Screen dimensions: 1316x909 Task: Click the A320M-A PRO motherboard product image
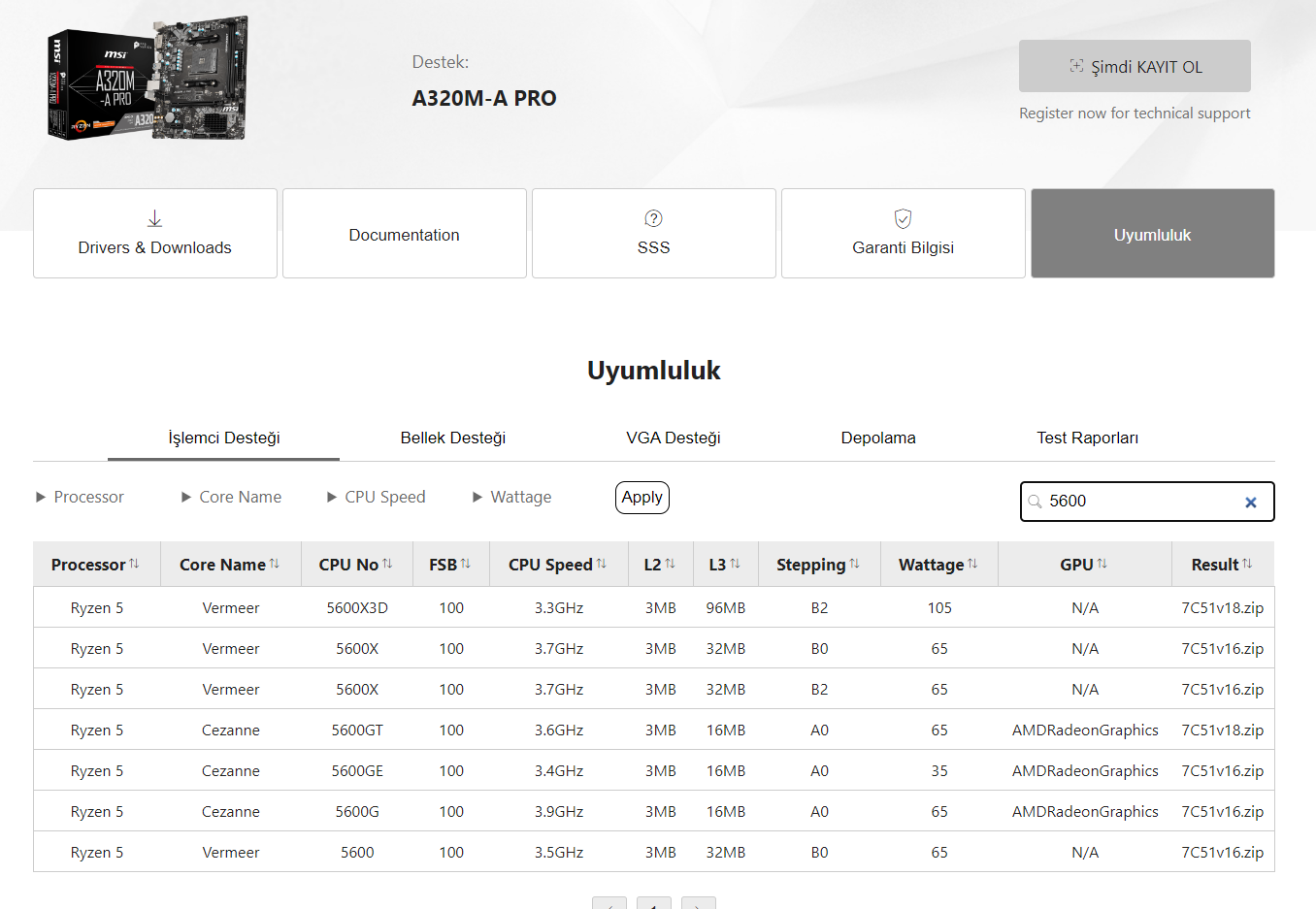[148, 78]
